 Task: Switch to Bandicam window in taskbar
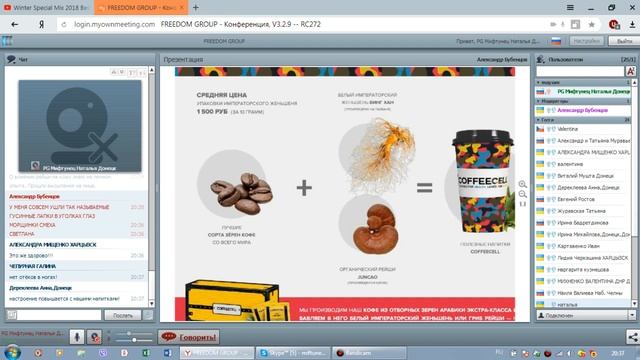(369, 353)
